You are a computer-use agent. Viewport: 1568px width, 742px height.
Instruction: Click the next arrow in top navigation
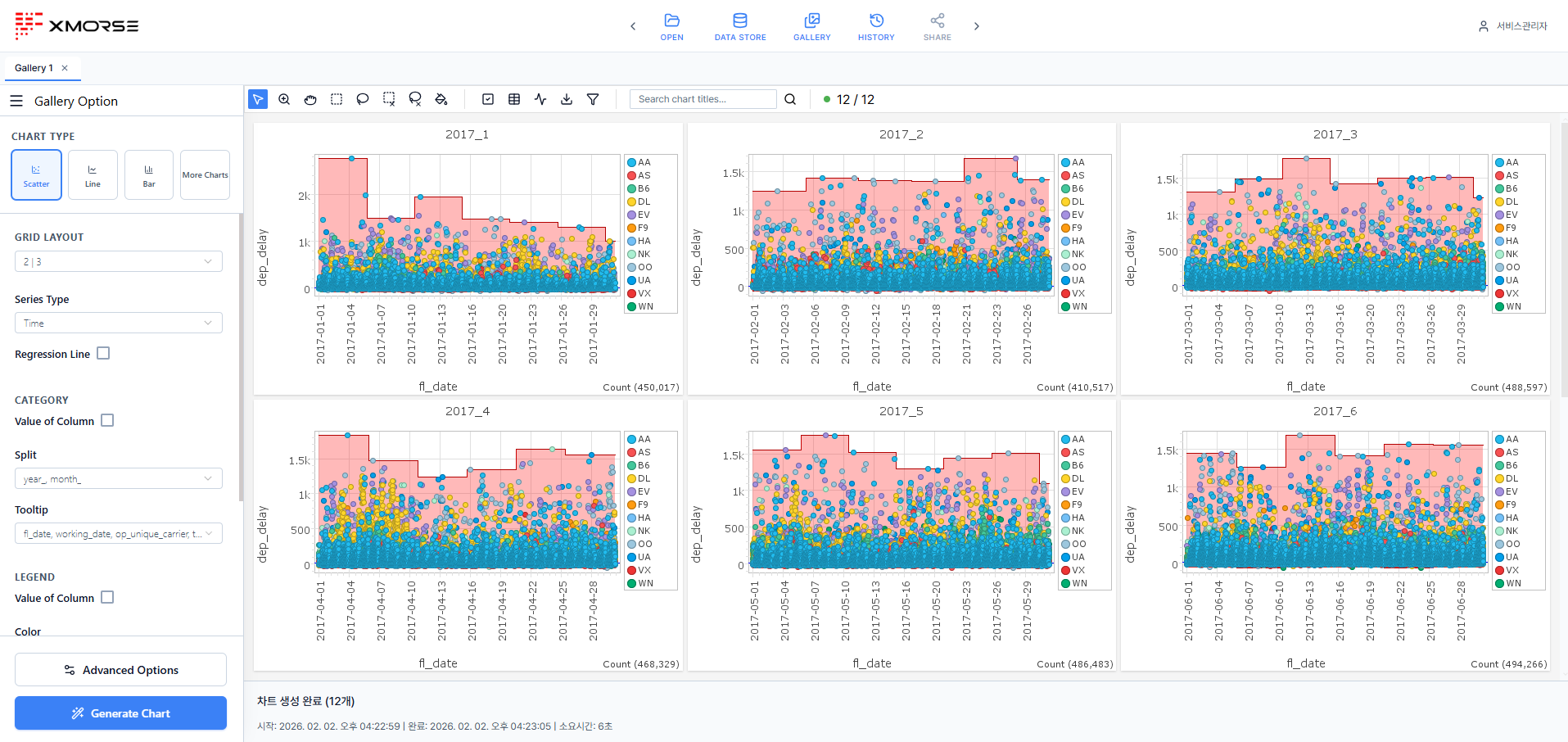point(976,26)
